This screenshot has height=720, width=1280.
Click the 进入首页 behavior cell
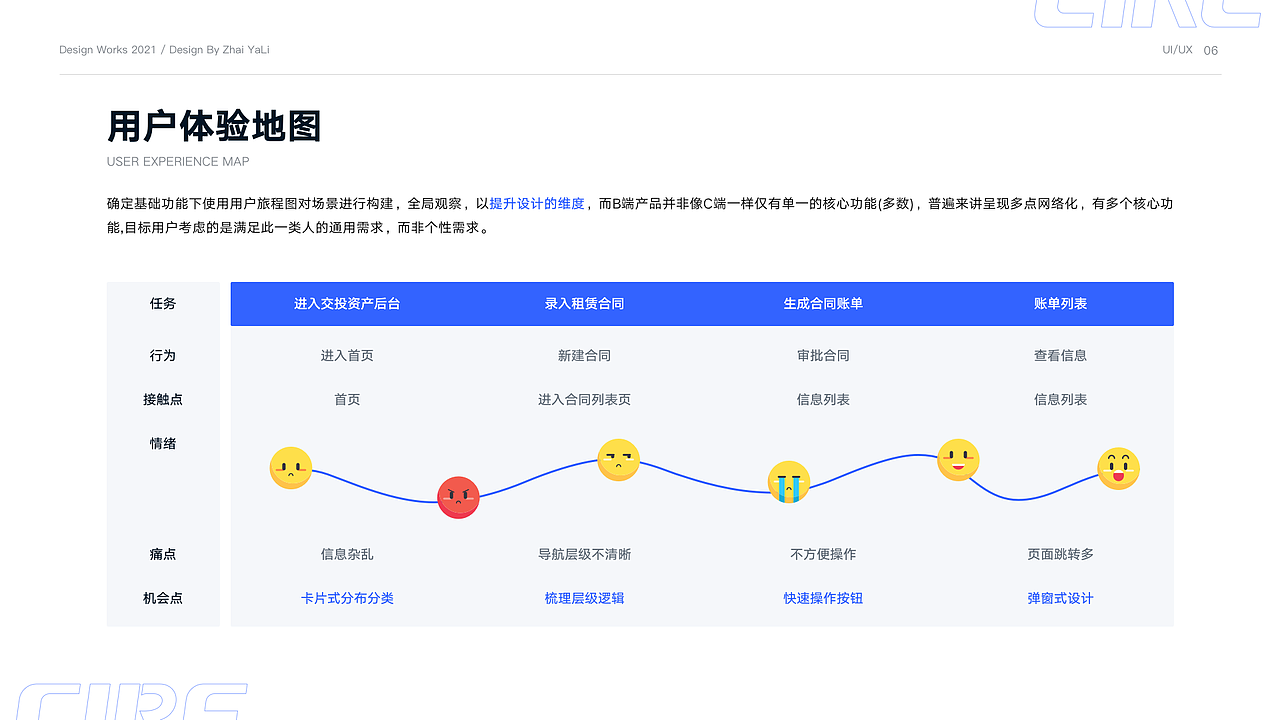[347, 356]
